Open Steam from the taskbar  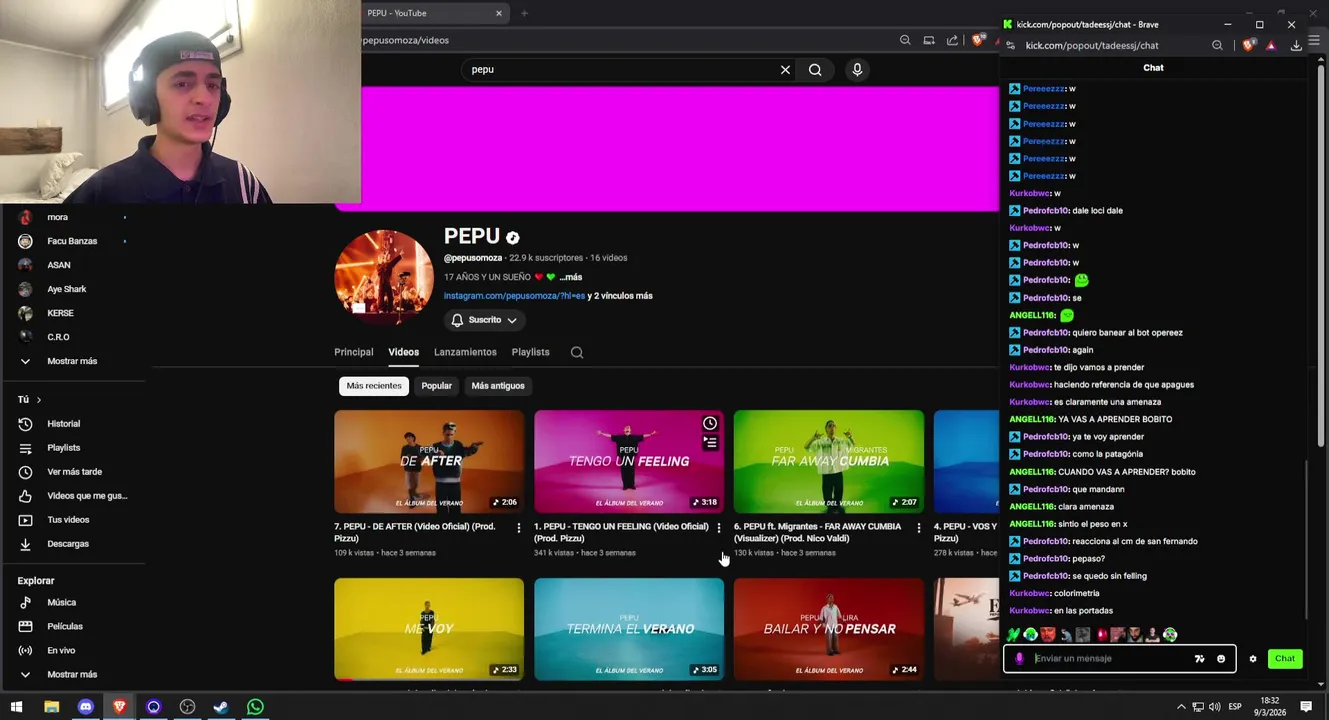pyautogui.click(x=221, y=707)
